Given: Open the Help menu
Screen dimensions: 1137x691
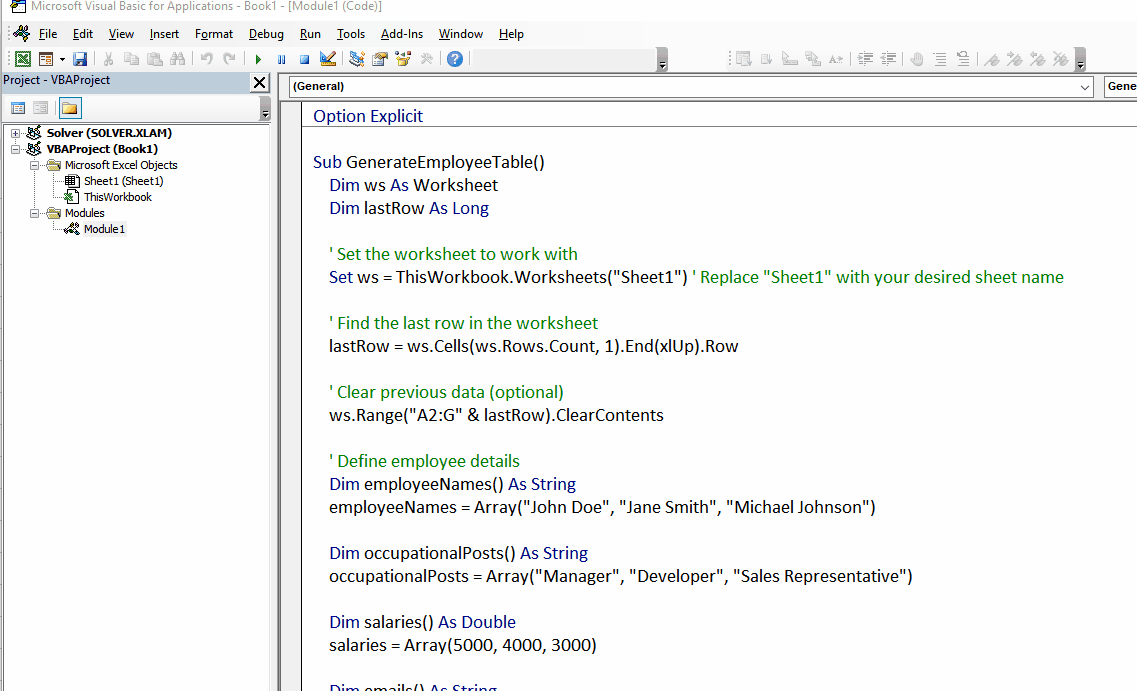Looking at the screenshot, I should coord(511,34).
